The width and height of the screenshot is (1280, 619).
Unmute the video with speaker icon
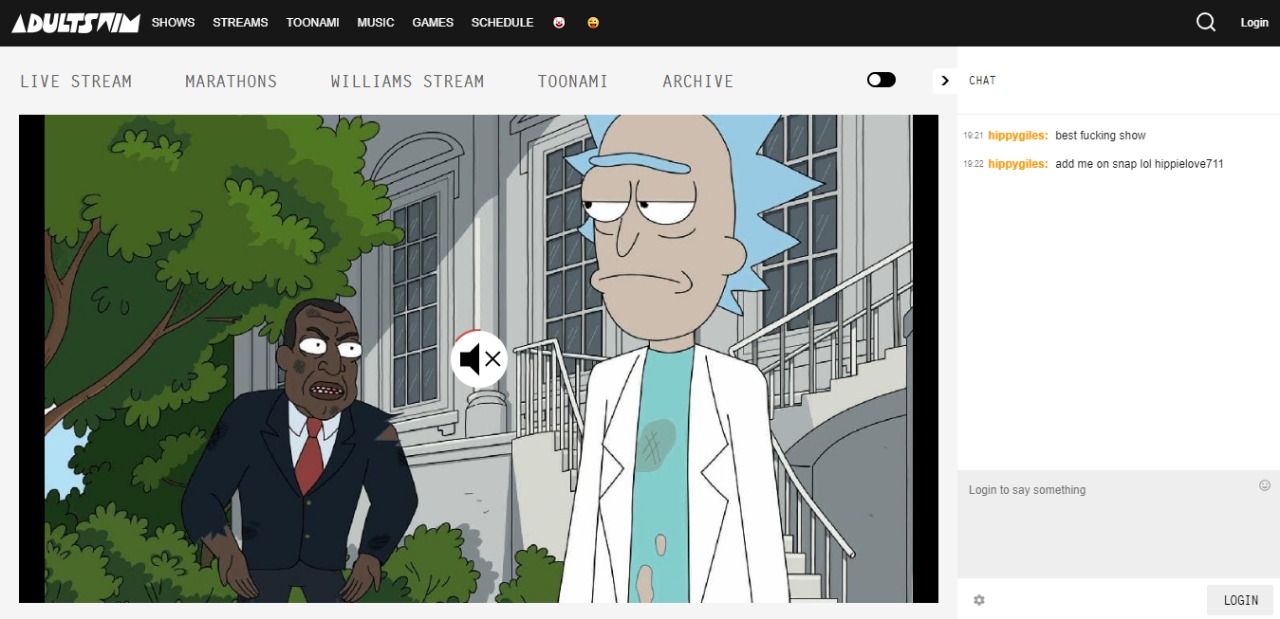[x=479, y=359]
